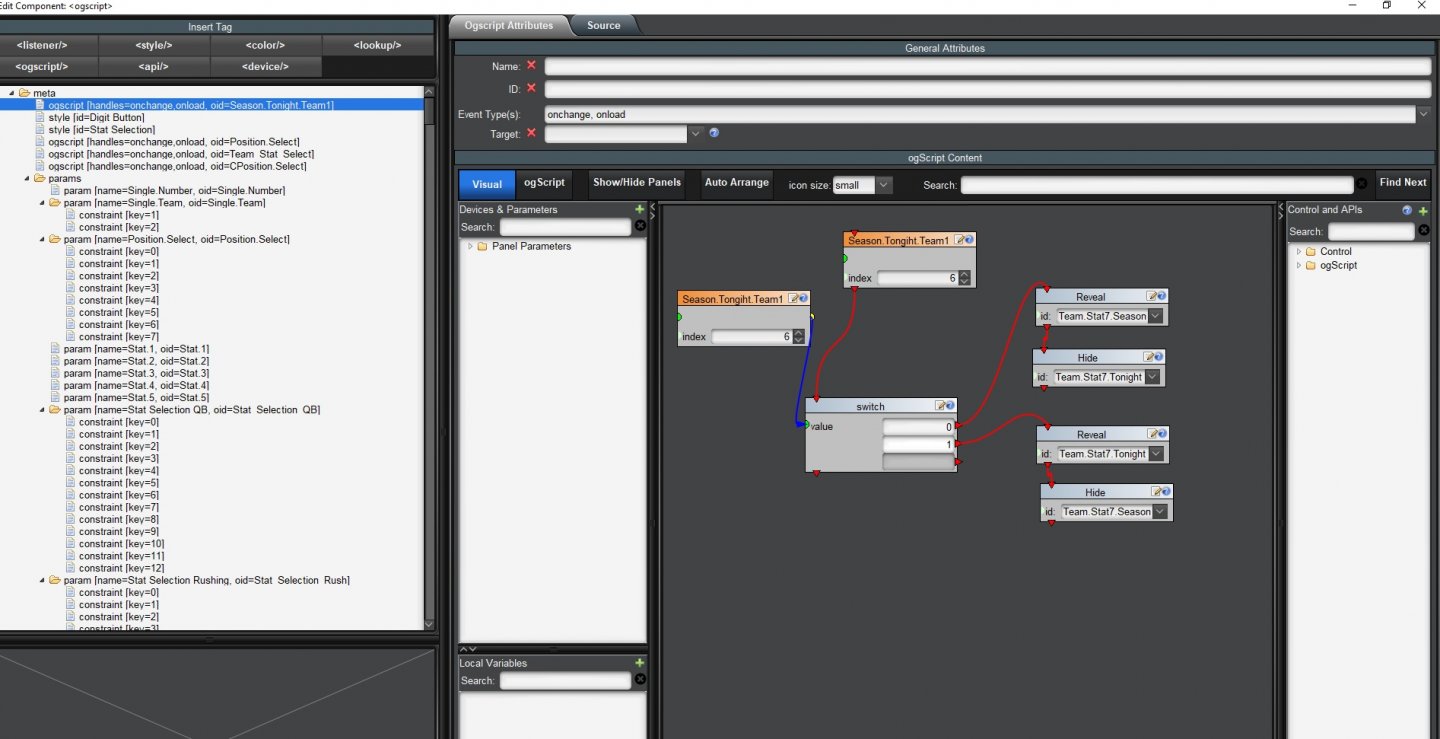Screen dimensions: 1440x739
Task: Focus the Name input field
Action: [988, 66]
